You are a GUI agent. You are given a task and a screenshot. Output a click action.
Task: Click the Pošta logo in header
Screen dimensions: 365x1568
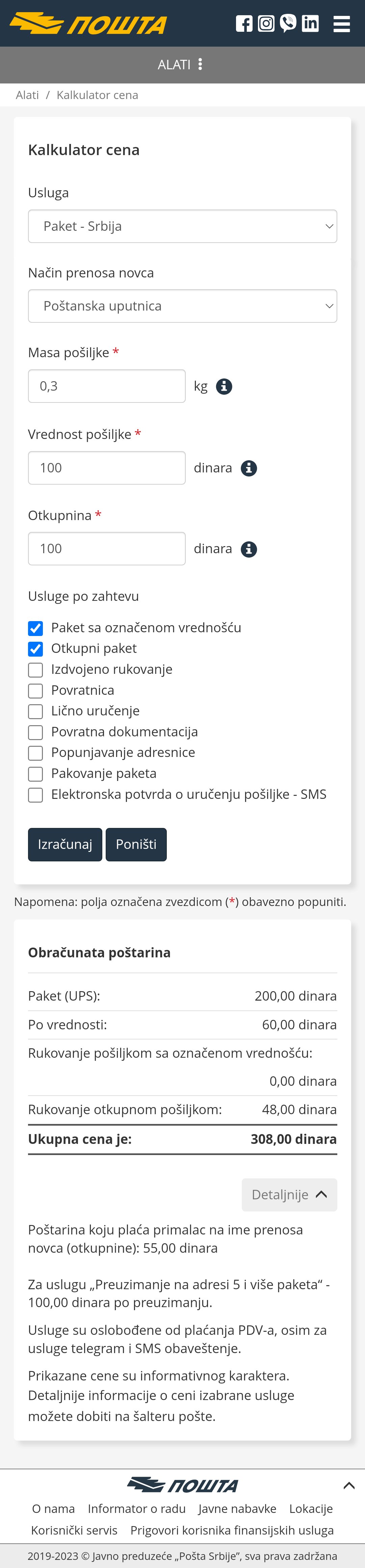[89, 24]
